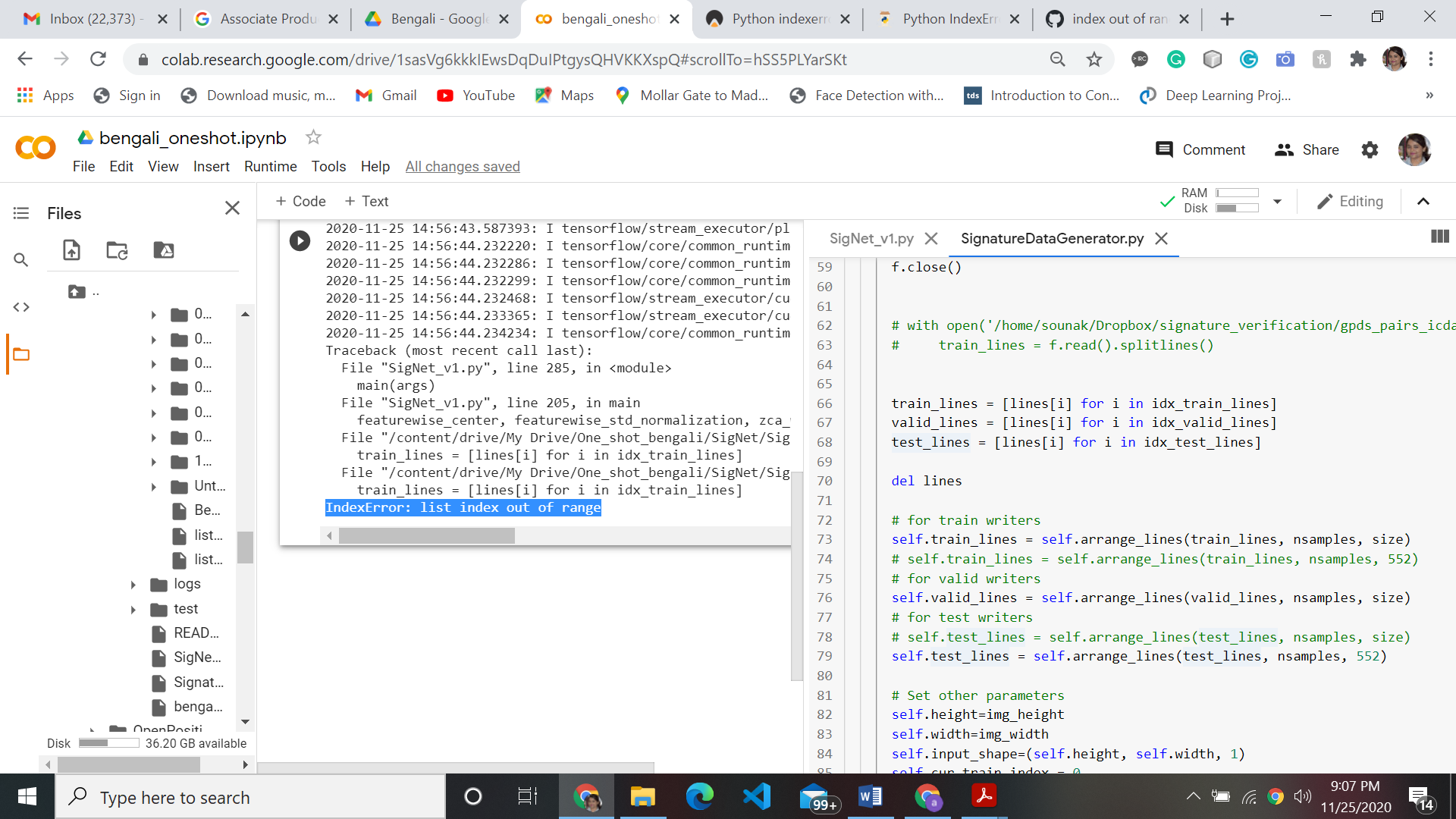Open the table of contents sidebar icon

21,214
